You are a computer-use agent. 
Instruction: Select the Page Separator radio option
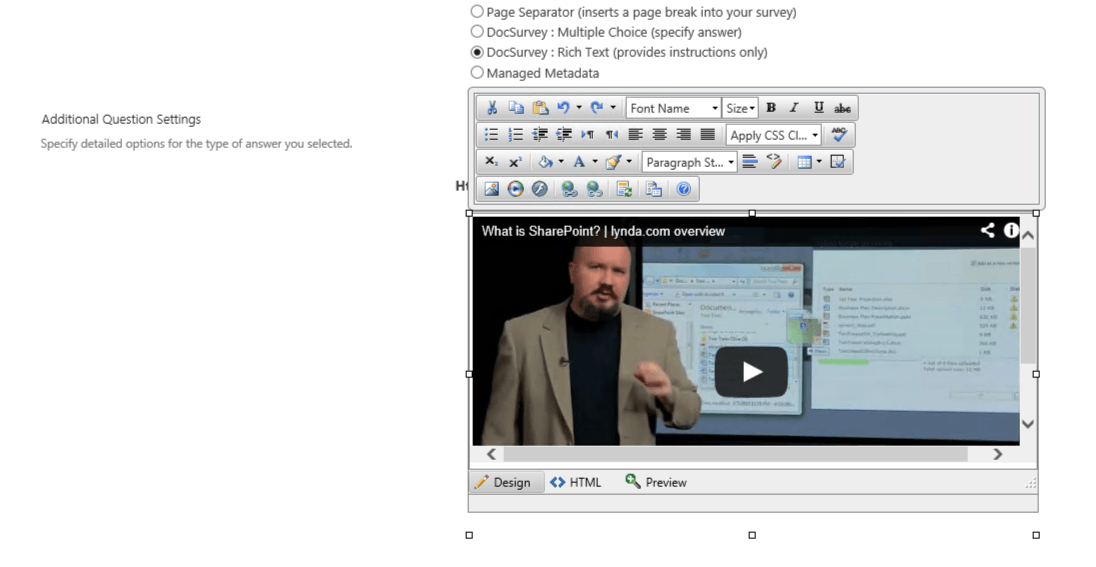click(x=477, y=11)
